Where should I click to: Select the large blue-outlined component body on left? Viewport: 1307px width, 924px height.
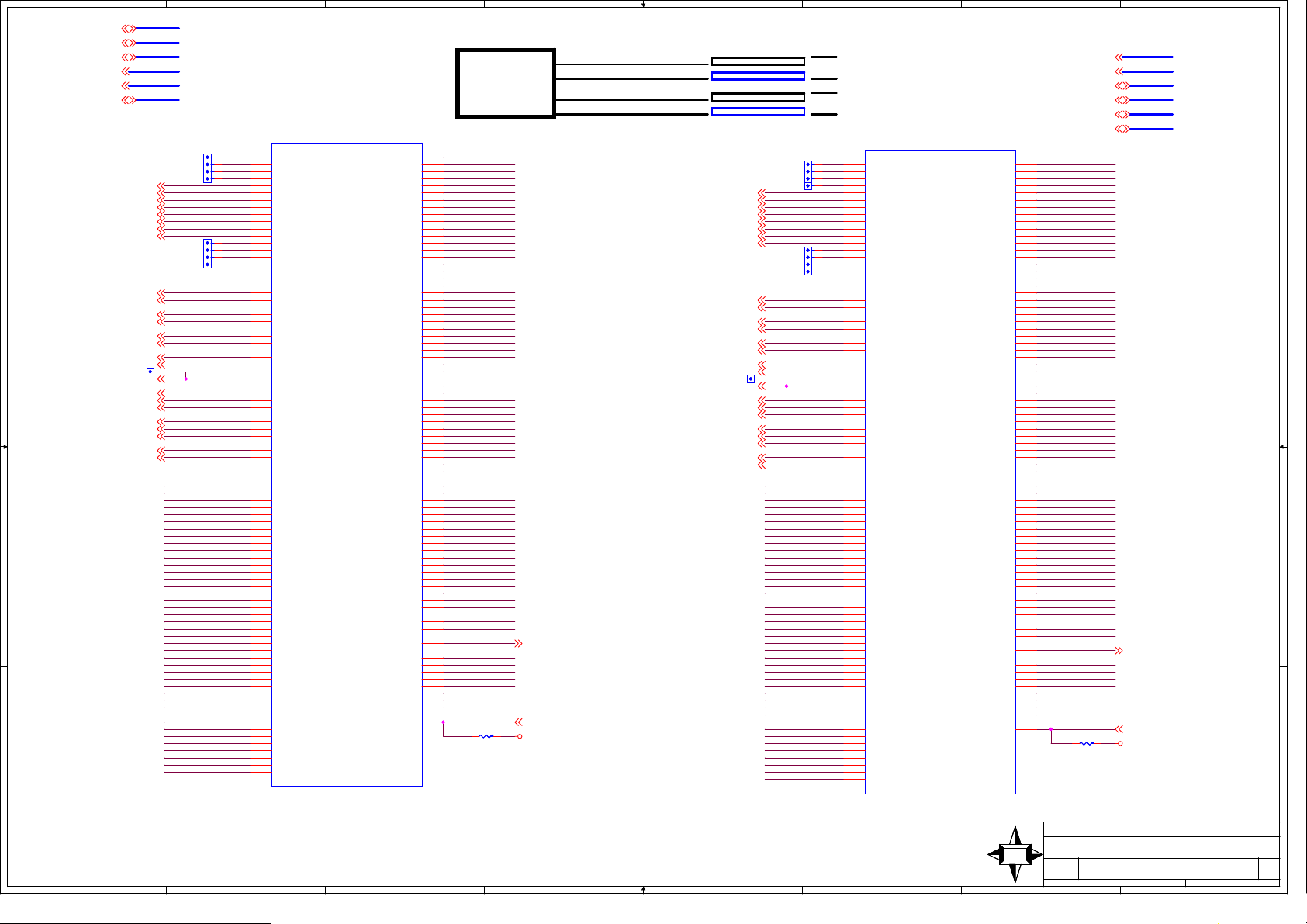(x=347, y=465)
